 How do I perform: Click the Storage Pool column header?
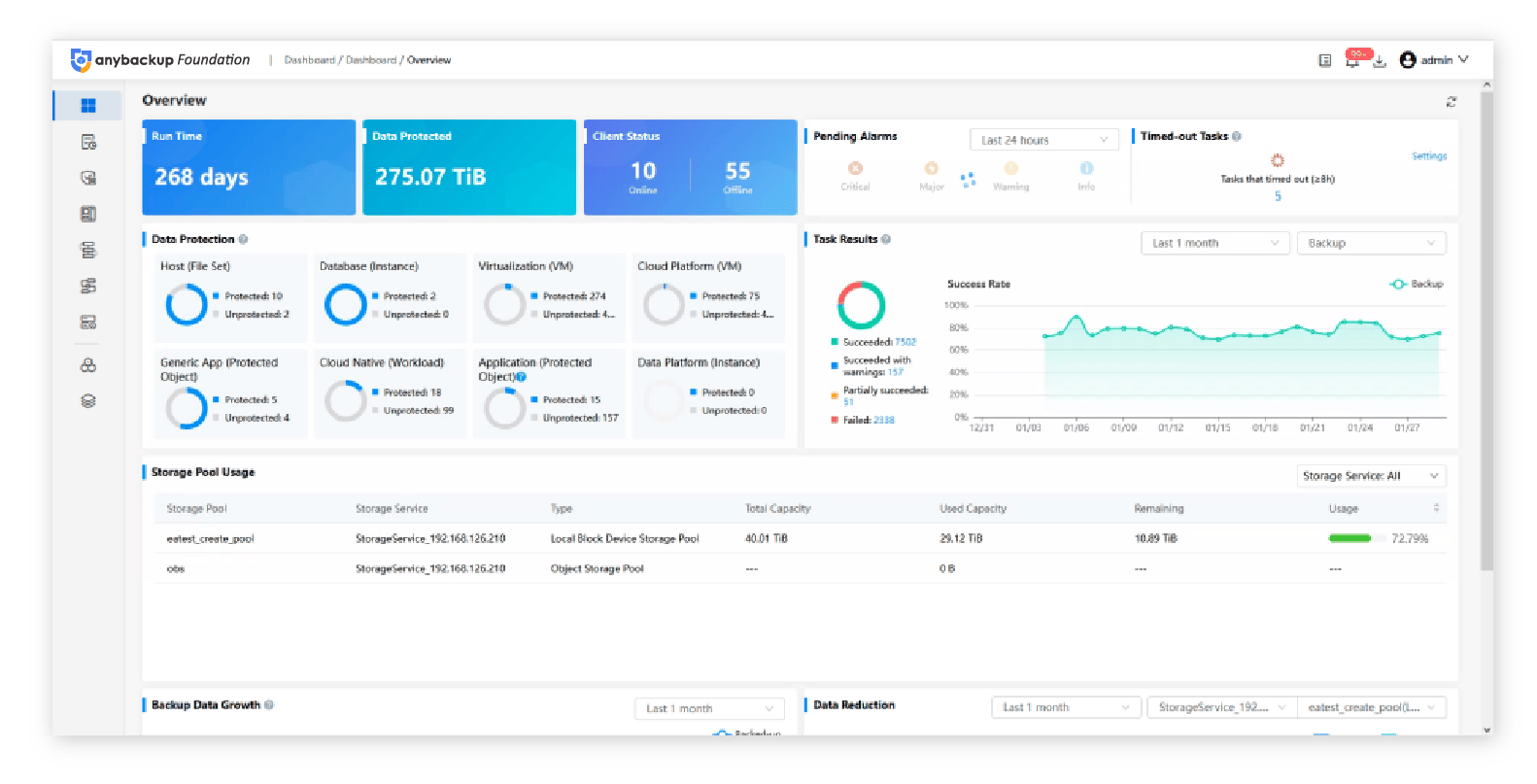pos(196,508)
